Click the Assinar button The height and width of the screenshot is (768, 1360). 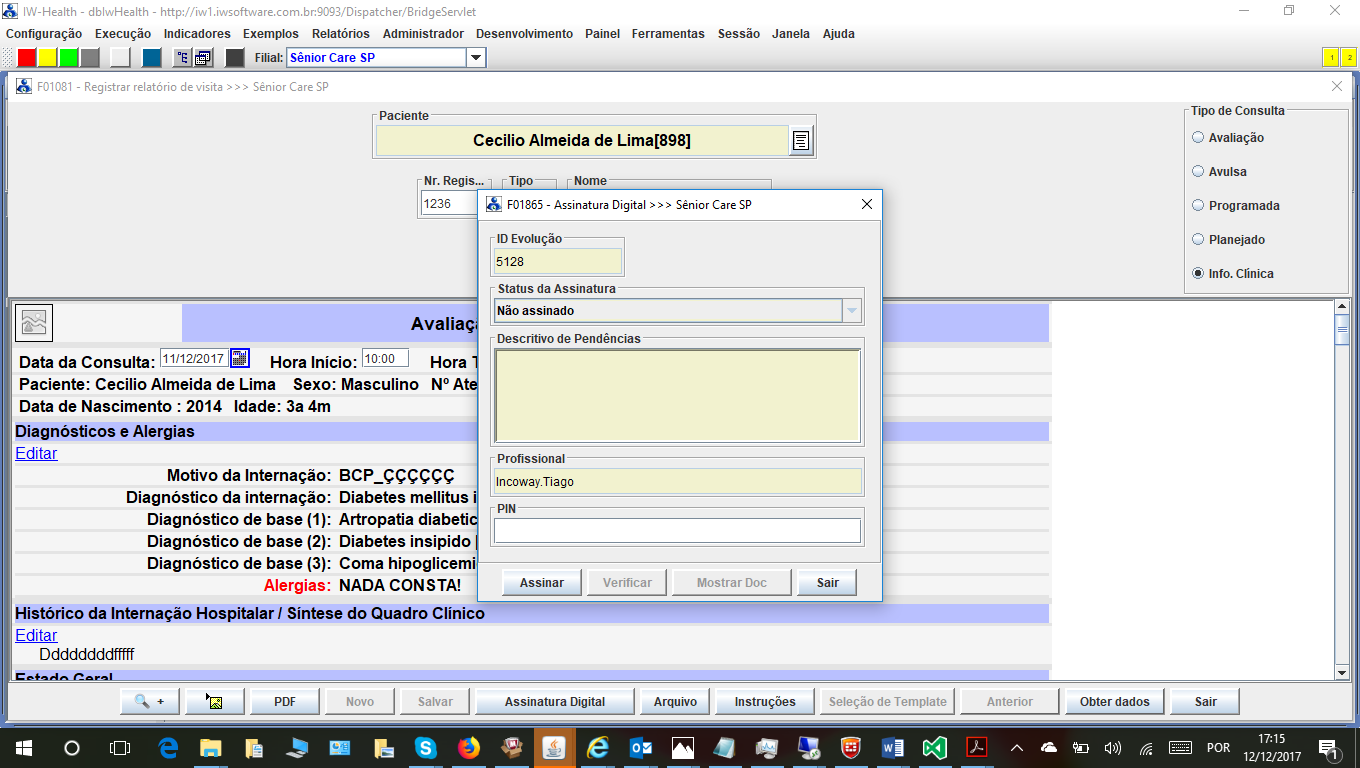[541, 583]
